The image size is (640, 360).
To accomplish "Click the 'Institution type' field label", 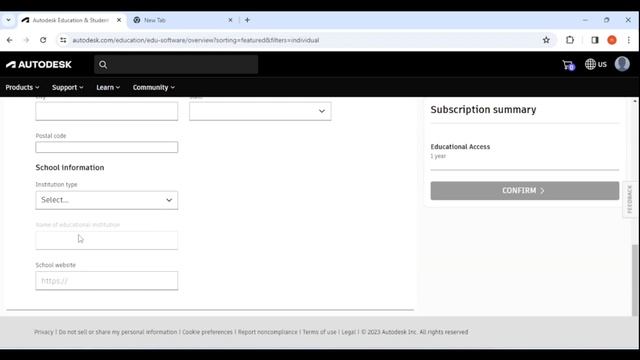I will pos(56,184).
